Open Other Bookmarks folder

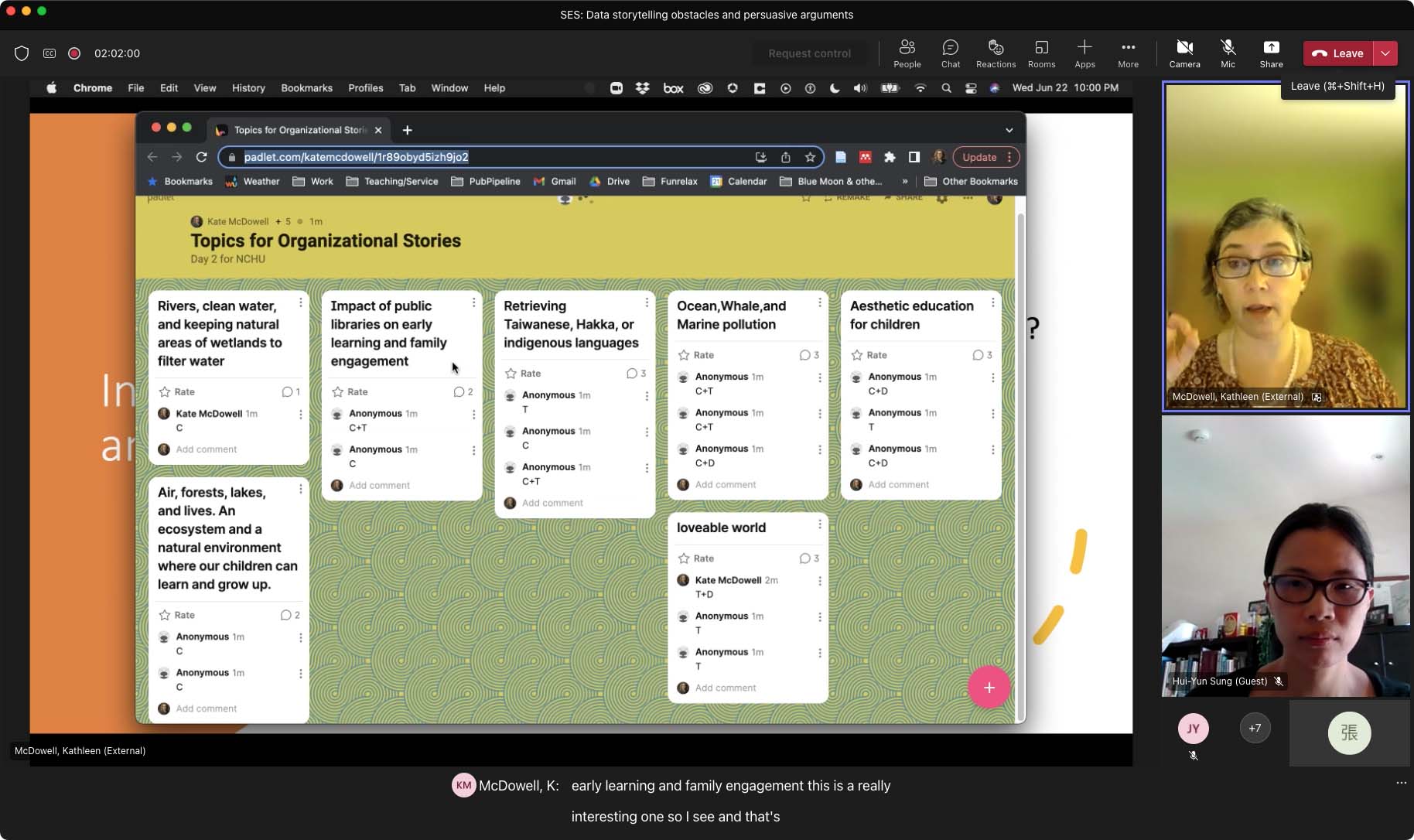pyautogui.click(x=971, y=181)
